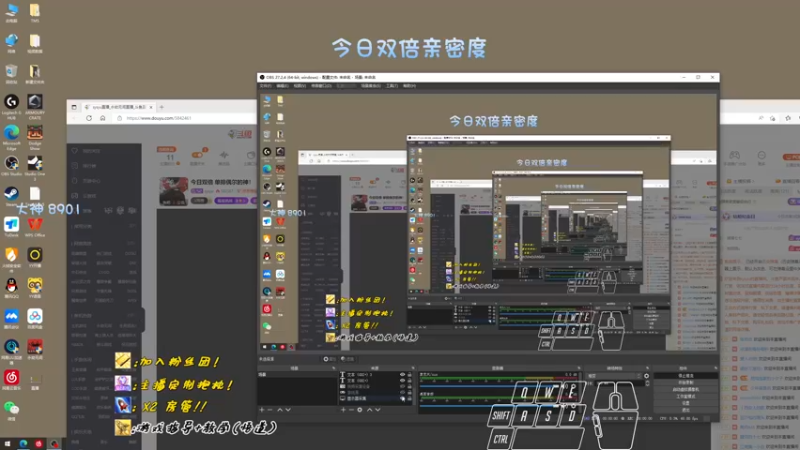Lock the 显示器采集 source
This screenshot has width=800, height=450.
(409, 398)
